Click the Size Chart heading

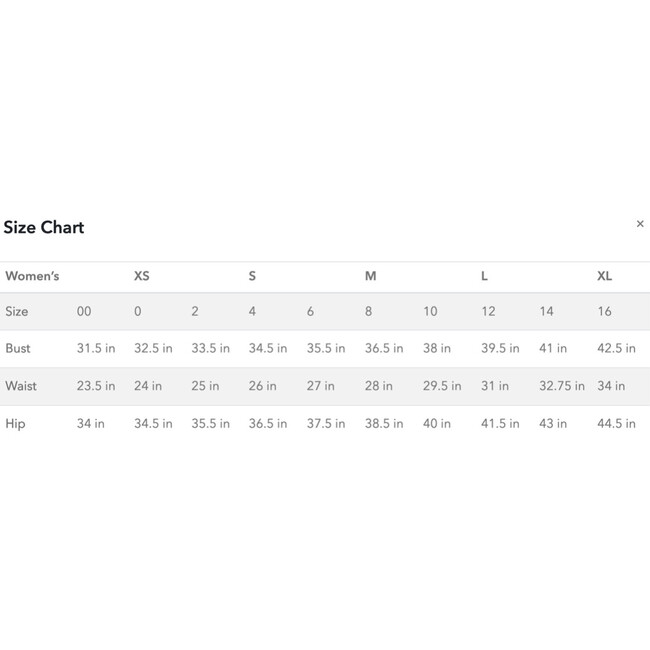click(44, 227)
